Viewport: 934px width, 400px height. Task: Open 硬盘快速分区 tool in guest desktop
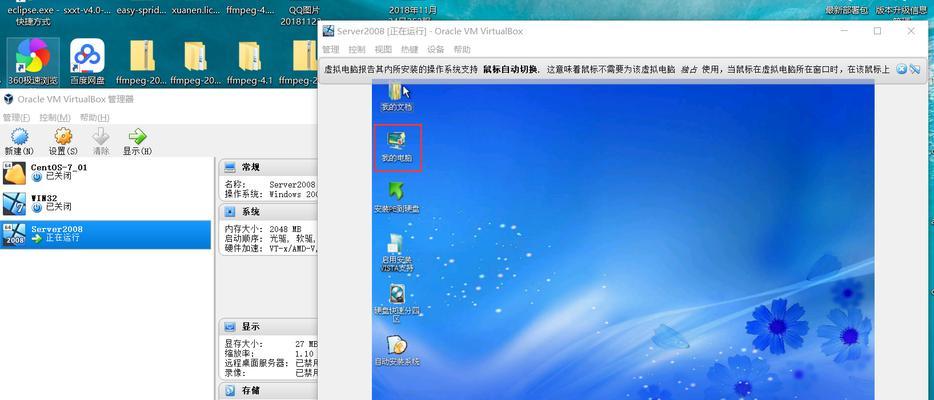397,304
